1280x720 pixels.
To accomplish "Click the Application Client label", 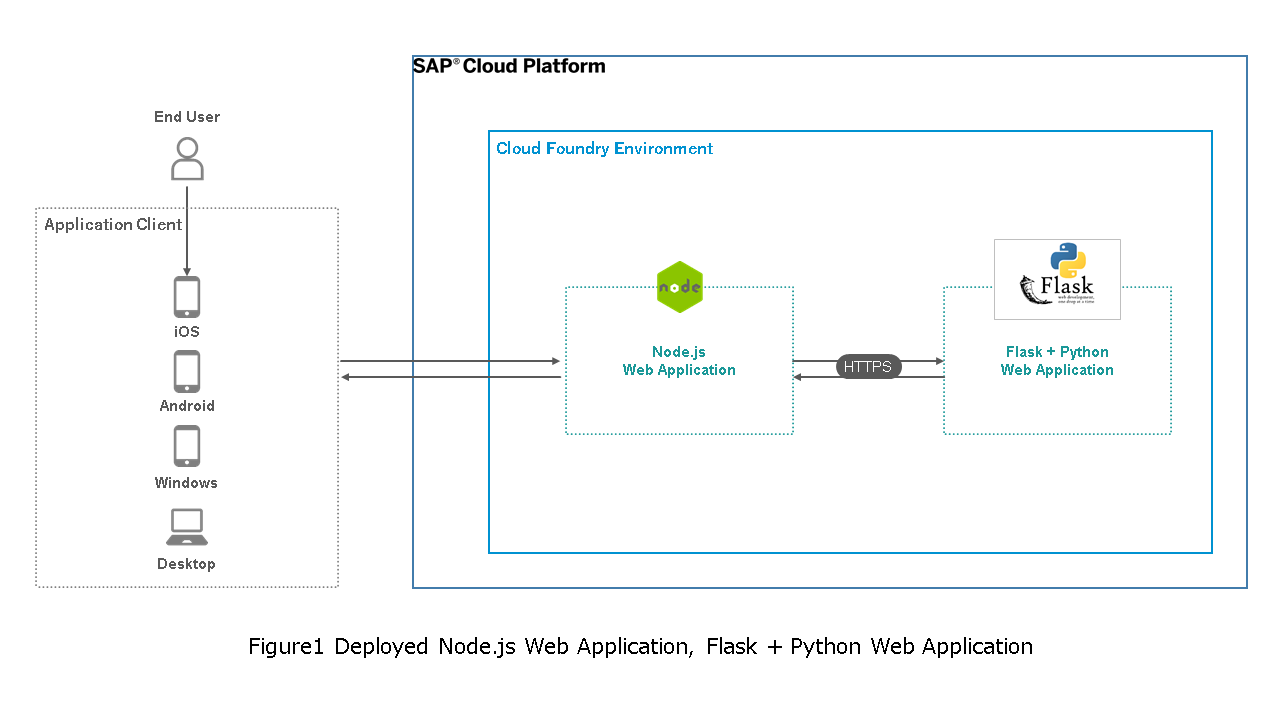I will 113,224.
